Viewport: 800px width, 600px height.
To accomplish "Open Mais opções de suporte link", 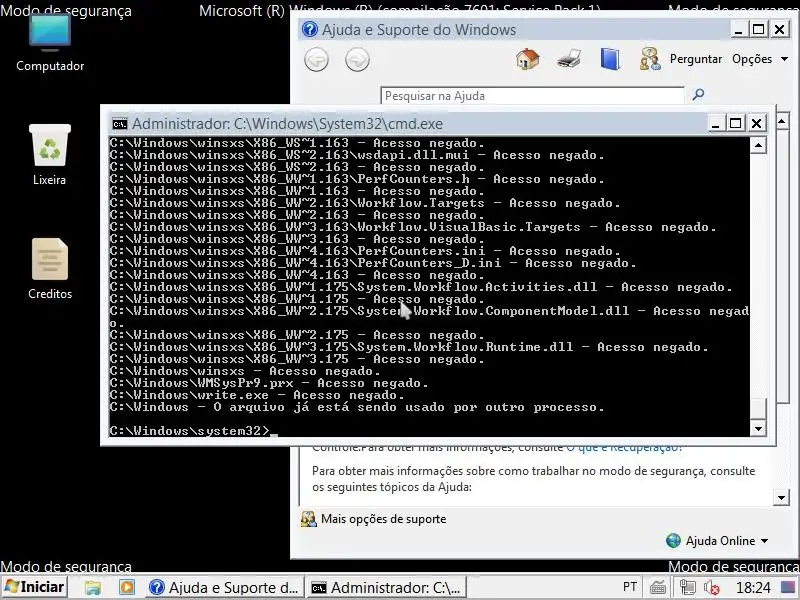I will [x=383, y=519].
